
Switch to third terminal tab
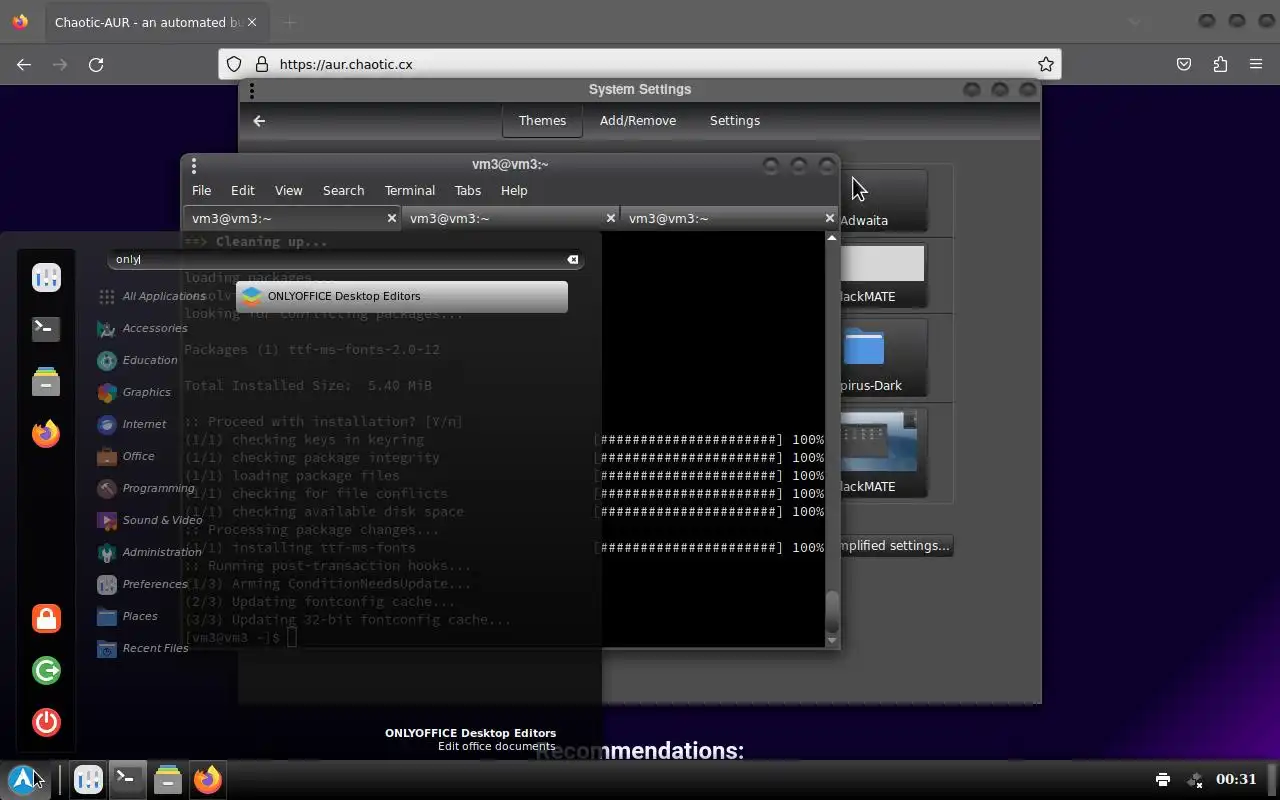click(730, 218)
